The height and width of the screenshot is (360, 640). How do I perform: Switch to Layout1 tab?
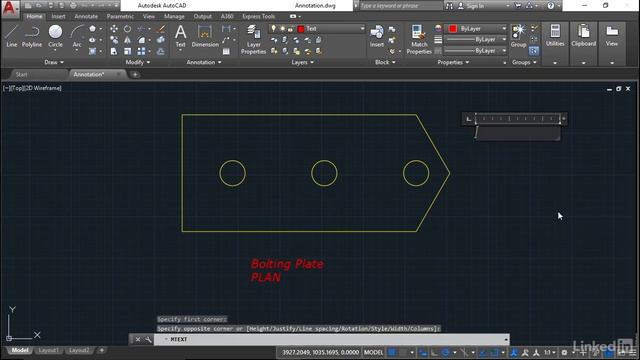click(48, 350)
